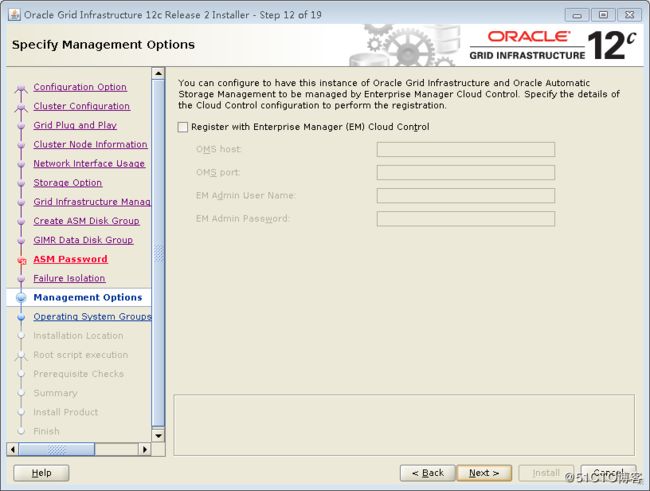Go to Network Interface Usage step

click(x=89, y=163)
